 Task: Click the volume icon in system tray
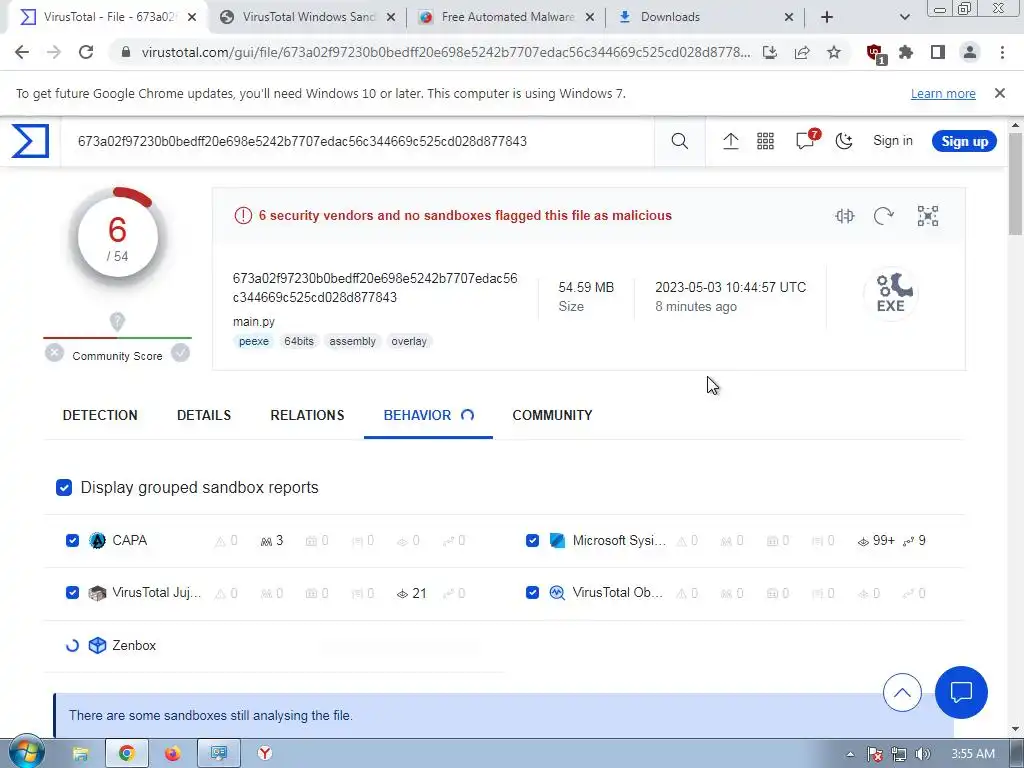click(x=923, y=754)
